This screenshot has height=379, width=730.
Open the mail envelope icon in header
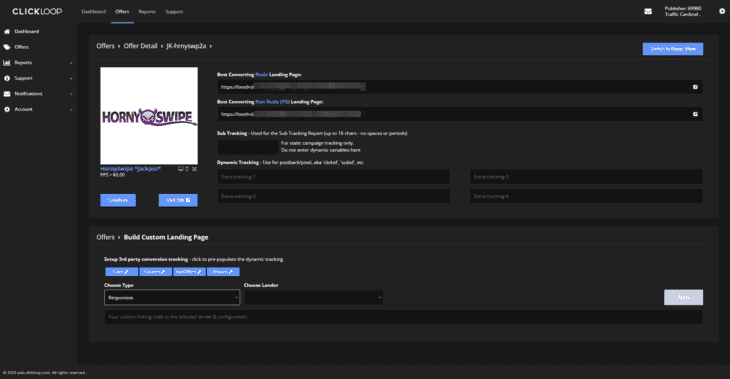pyautogui.click(x=648, y=11)
